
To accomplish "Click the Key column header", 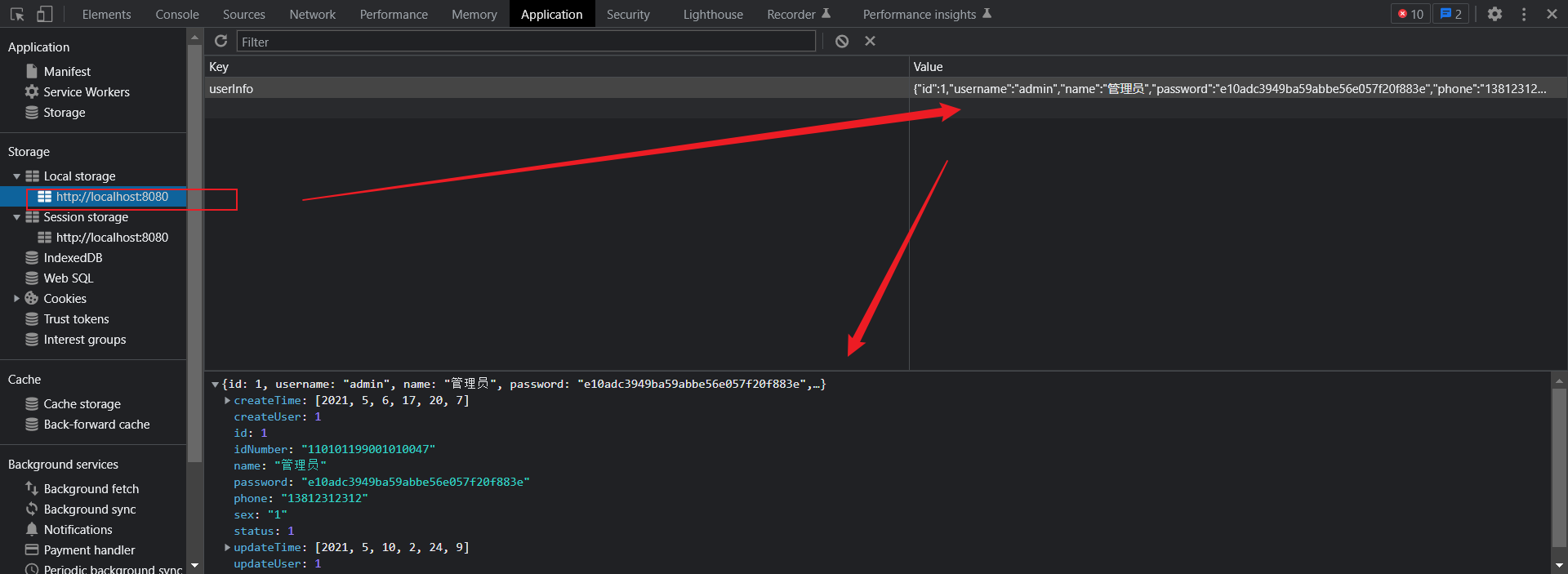I will click(x=557, y=66).
